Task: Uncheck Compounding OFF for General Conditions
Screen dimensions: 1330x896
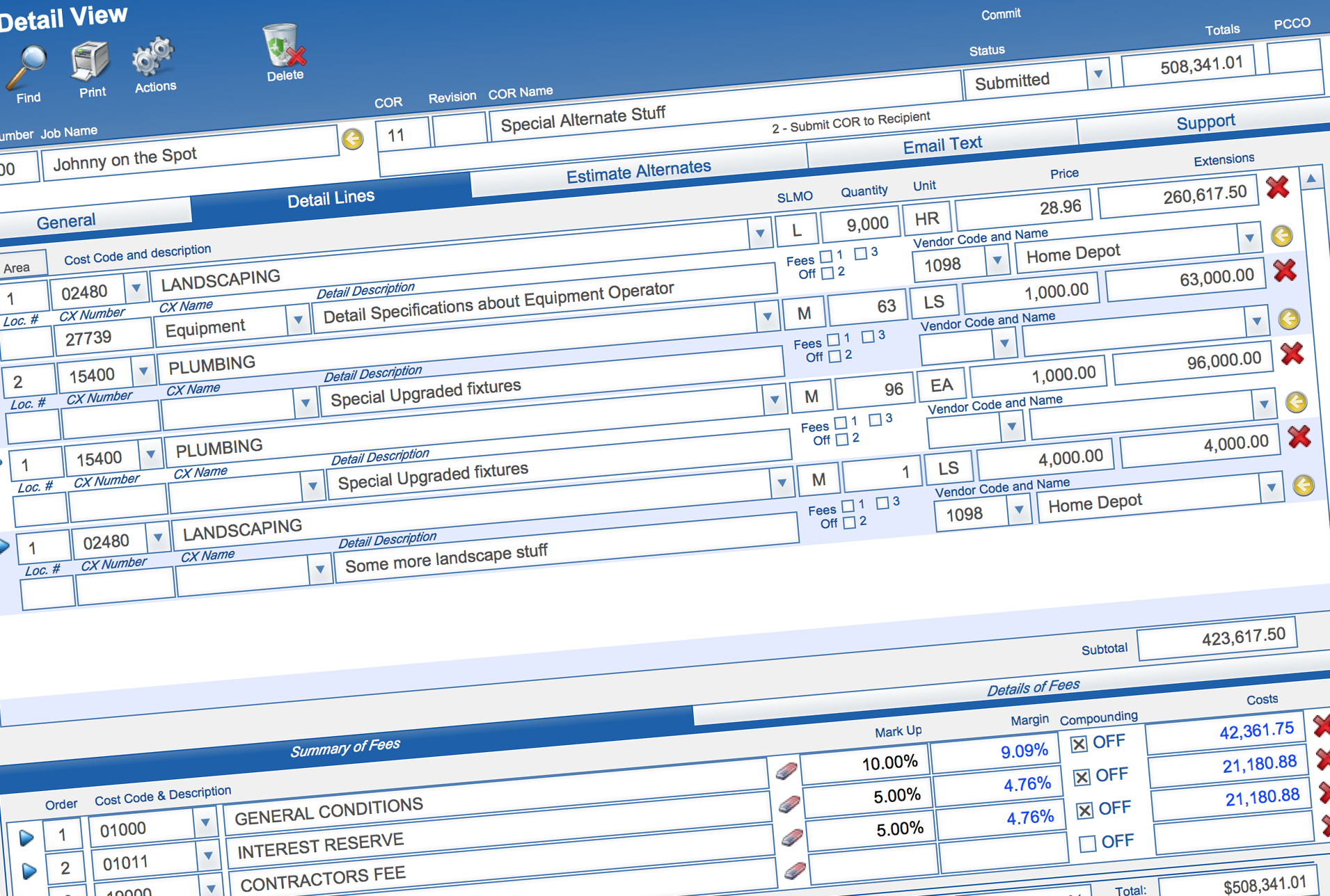Action: click(x=1079, y=744)
